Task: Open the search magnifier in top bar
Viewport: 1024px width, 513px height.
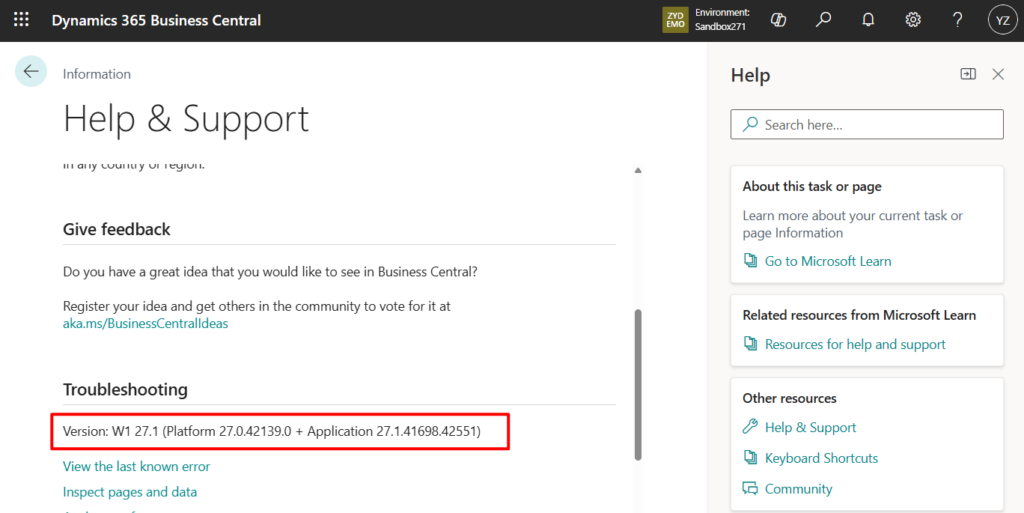Action: (823, 20)
